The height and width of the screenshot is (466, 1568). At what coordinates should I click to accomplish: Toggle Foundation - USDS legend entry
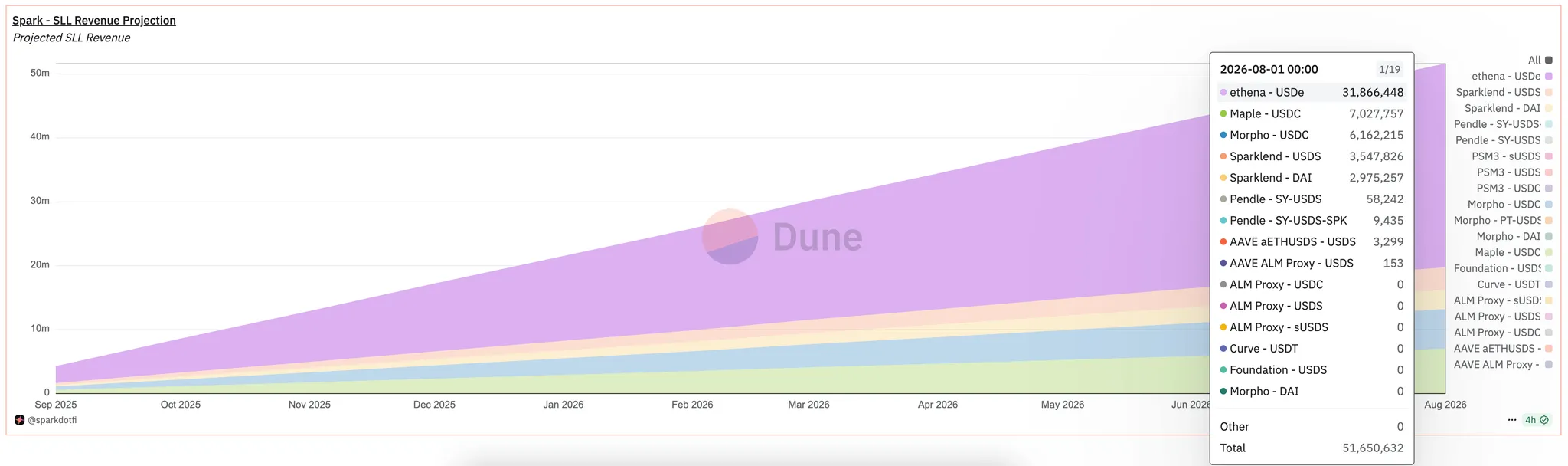click(1497, 268)
